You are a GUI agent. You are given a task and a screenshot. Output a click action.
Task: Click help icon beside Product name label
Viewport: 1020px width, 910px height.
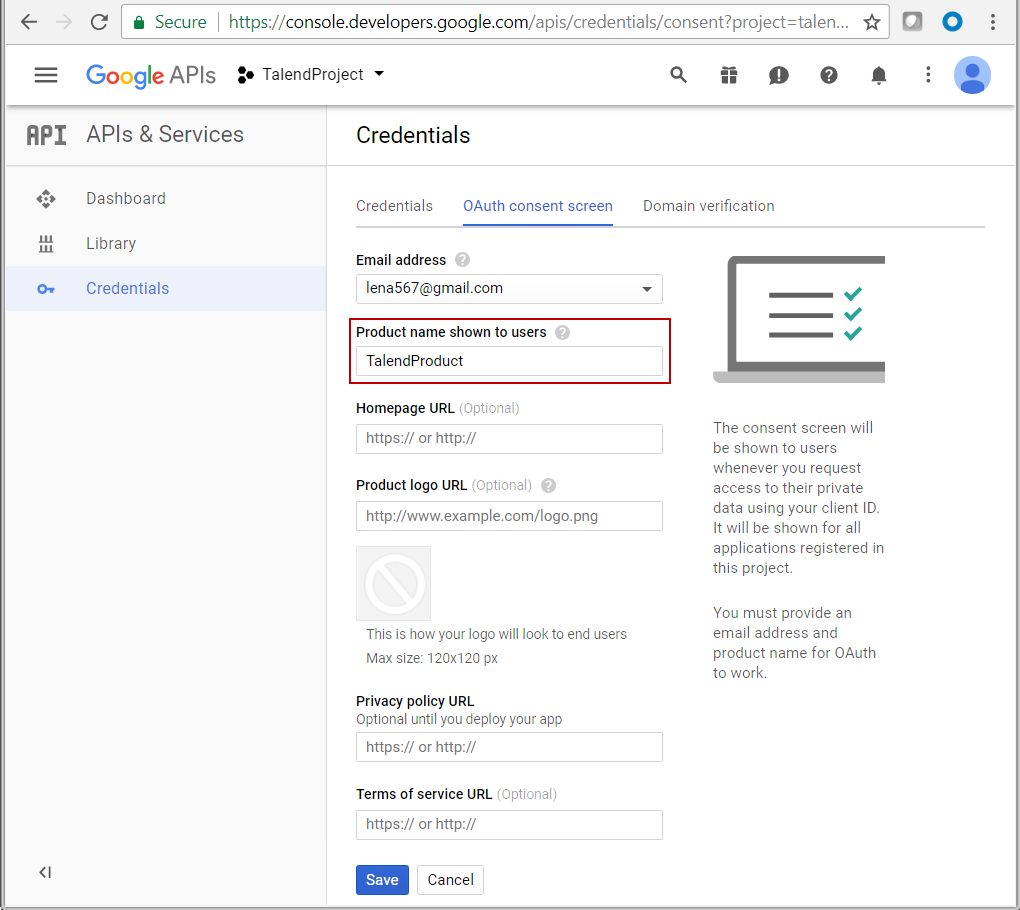(x=562, y=332)
